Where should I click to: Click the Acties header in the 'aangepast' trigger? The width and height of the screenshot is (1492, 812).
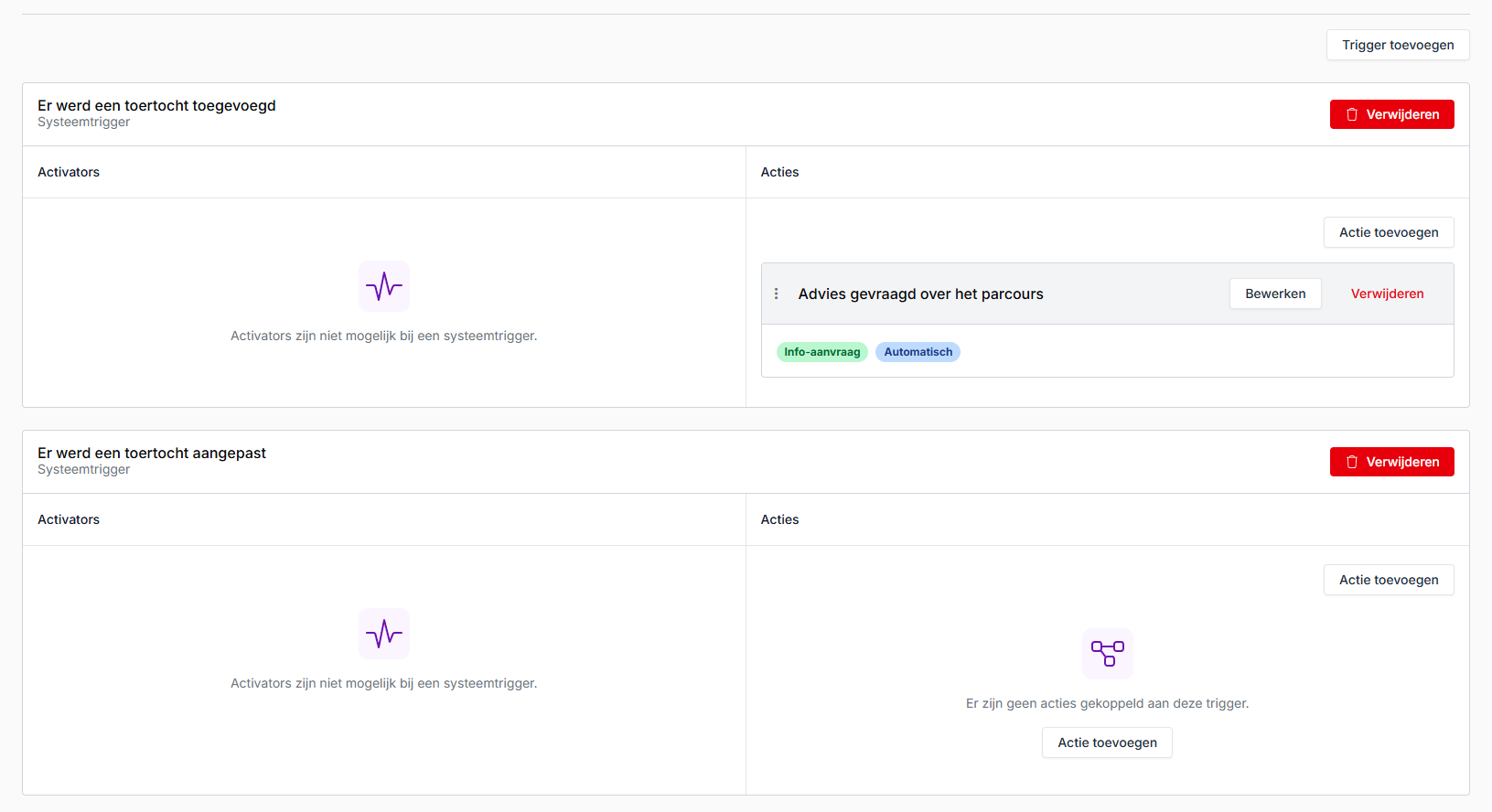point(779,519)
